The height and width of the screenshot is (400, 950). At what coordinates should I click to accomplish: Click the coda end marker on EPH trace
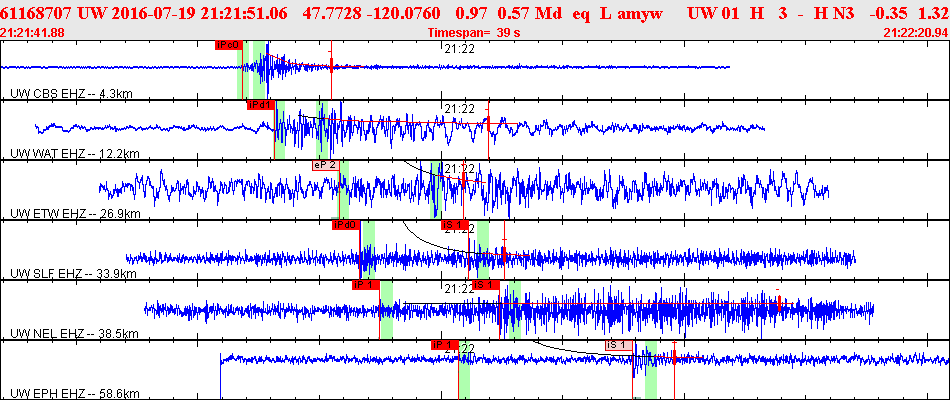[x=674, y=359]
